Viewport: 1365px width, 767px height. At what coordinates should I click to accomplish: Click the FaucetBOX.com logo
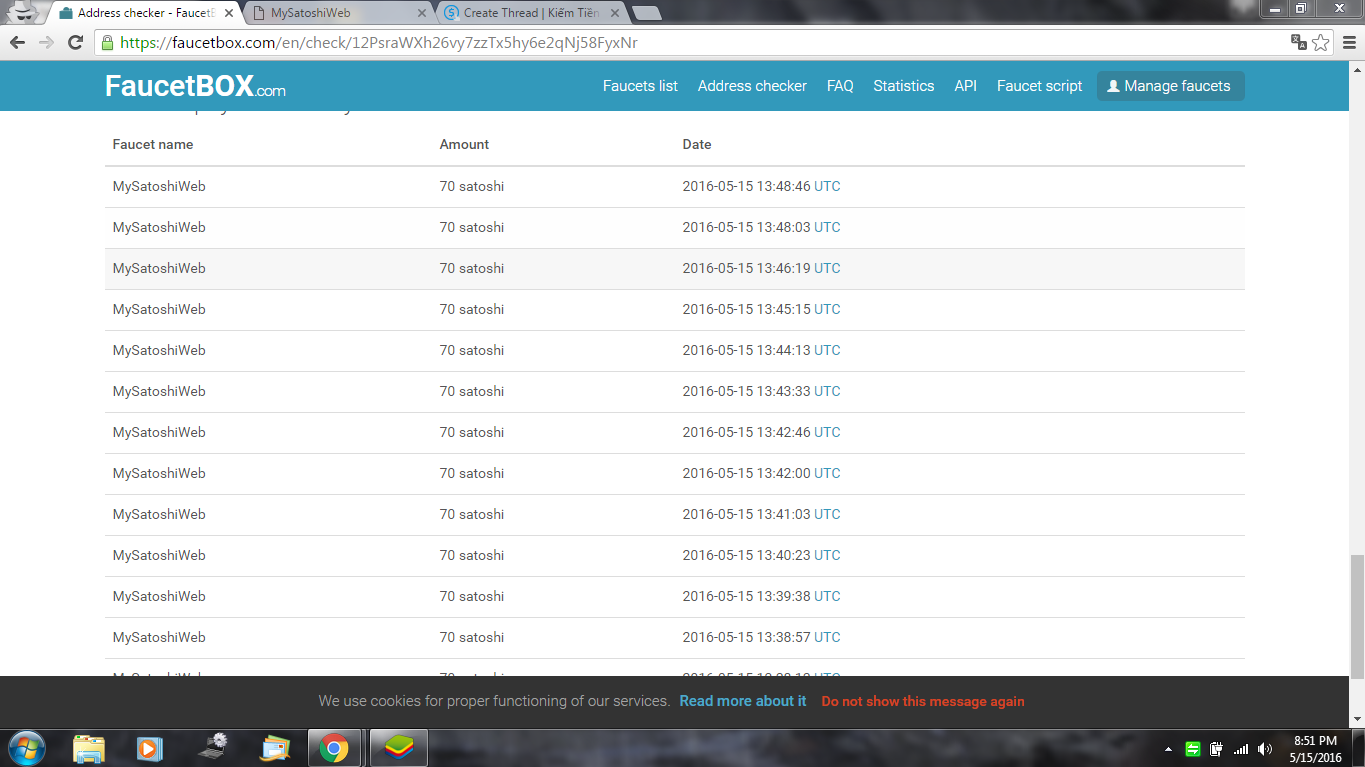pos(195,86)
